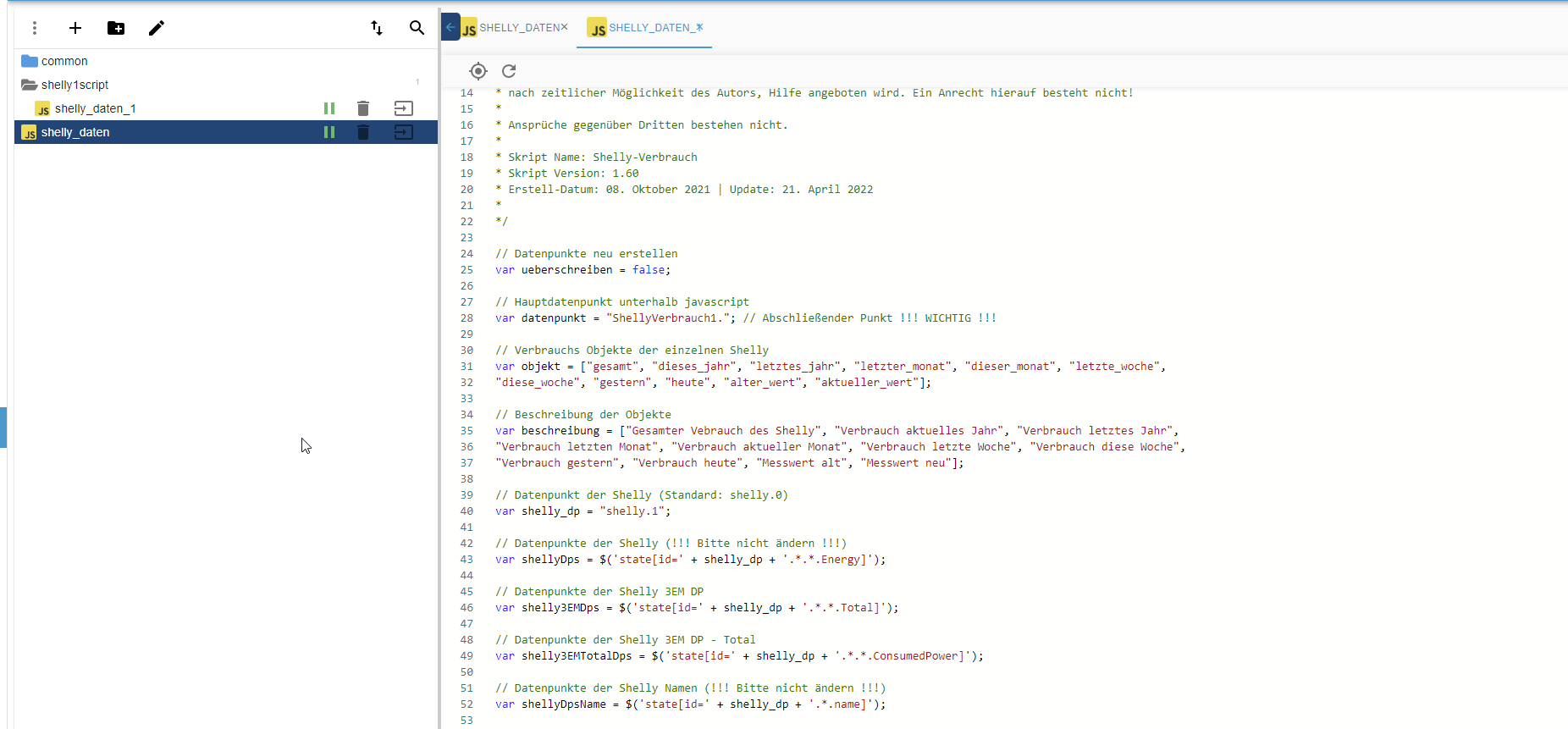This screenshot has height=729, width=1568.
Task: Click line number 46 in gutter
Action: click(x=467, y=608)
